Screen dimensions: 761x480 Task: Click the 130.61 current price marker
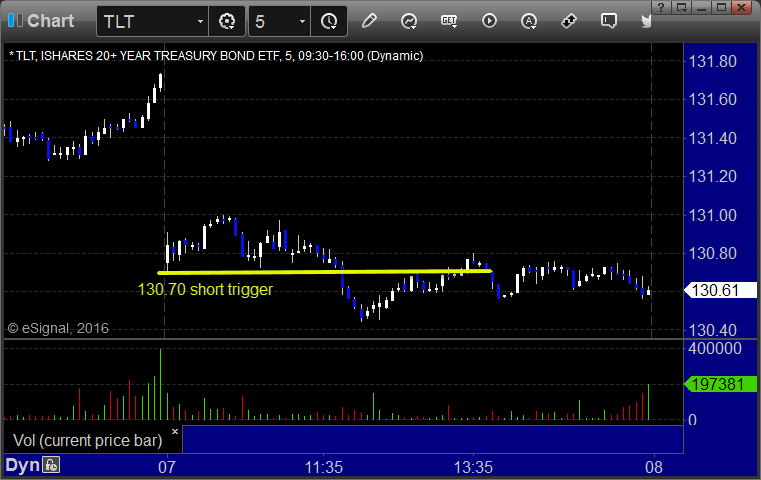tap(720, 290)
